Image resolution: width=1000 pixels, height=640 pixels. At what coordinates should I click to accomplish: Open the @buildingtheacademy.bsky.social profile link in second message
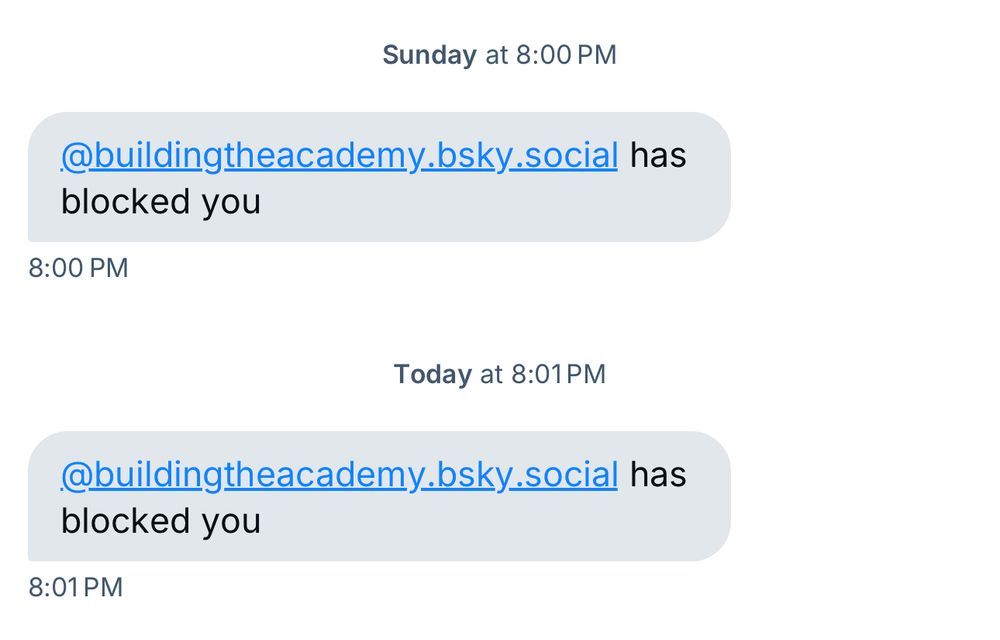(340, 475)
